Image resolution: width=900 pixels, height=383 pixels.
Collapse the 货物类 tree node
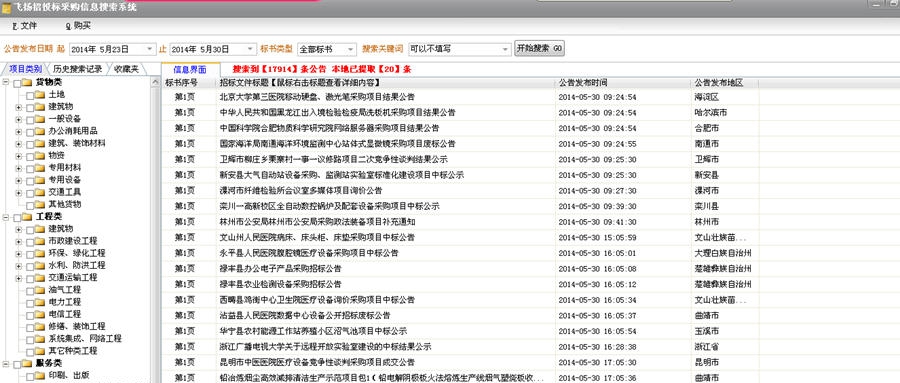point(6,83)
